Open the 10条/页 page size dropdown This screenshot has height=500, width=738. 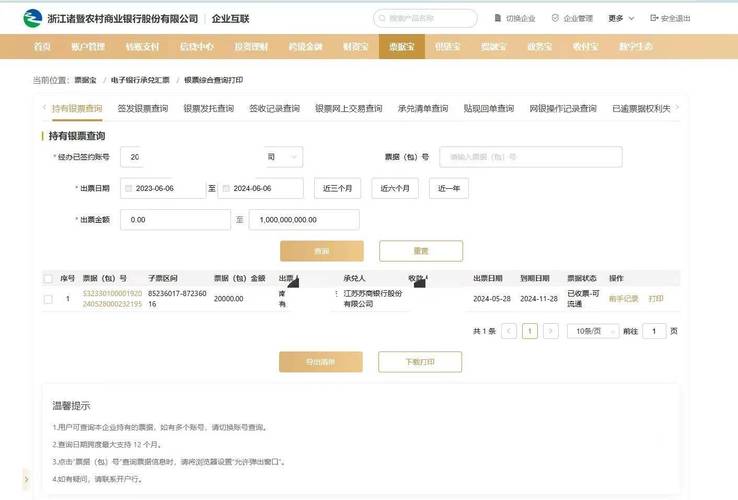593,331
